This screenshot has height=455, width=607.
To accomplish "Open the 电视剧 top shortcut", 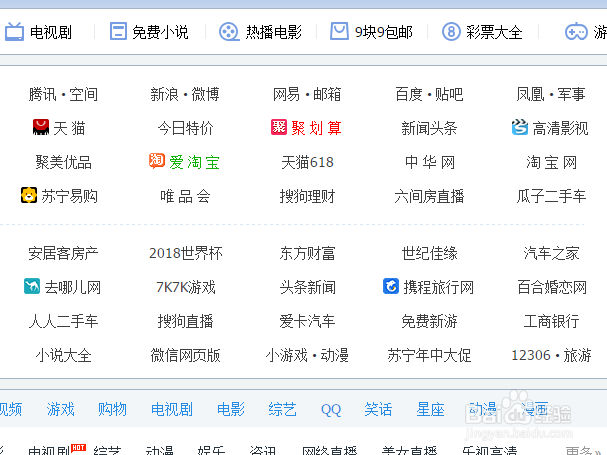I will (x=51, y=32).
